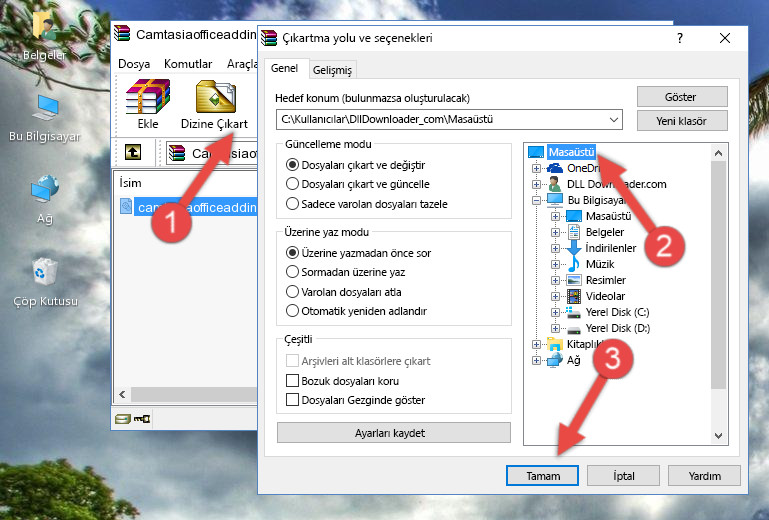Open help via Yardım button

point(704,476)
